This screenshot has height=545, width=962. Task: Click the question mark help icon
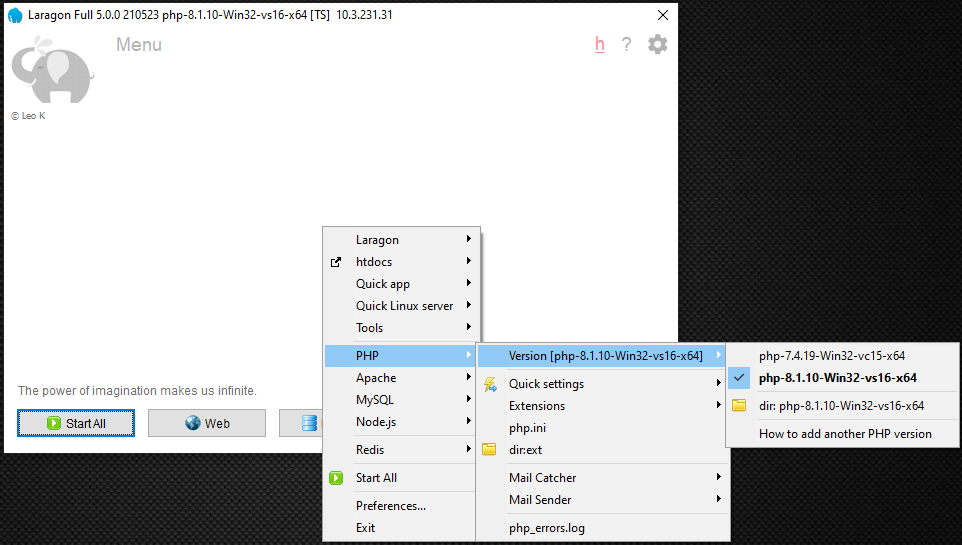click(x=626, y=44)
